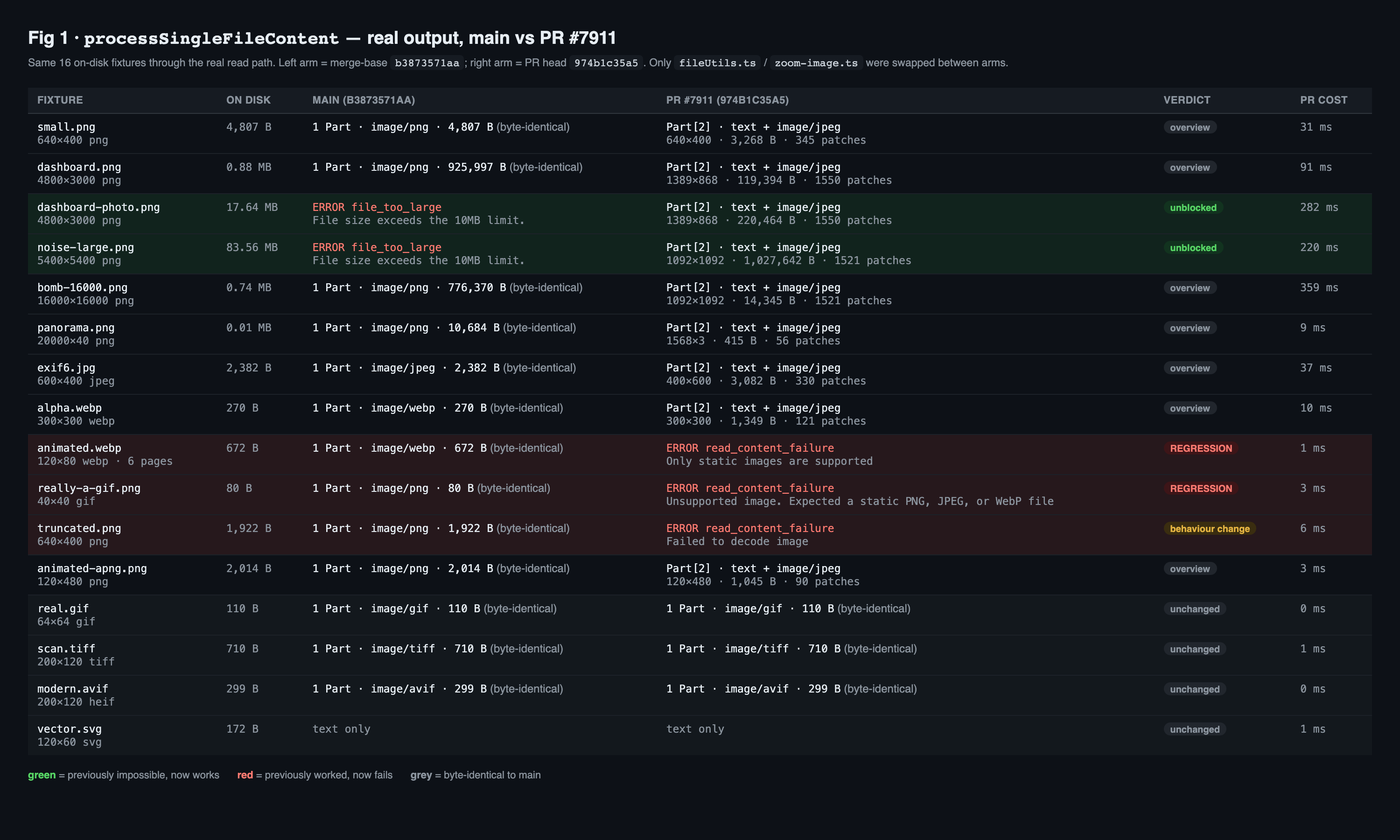
Task: Click the fileUtils.ts code label
Action: click(x=717, y=63)
